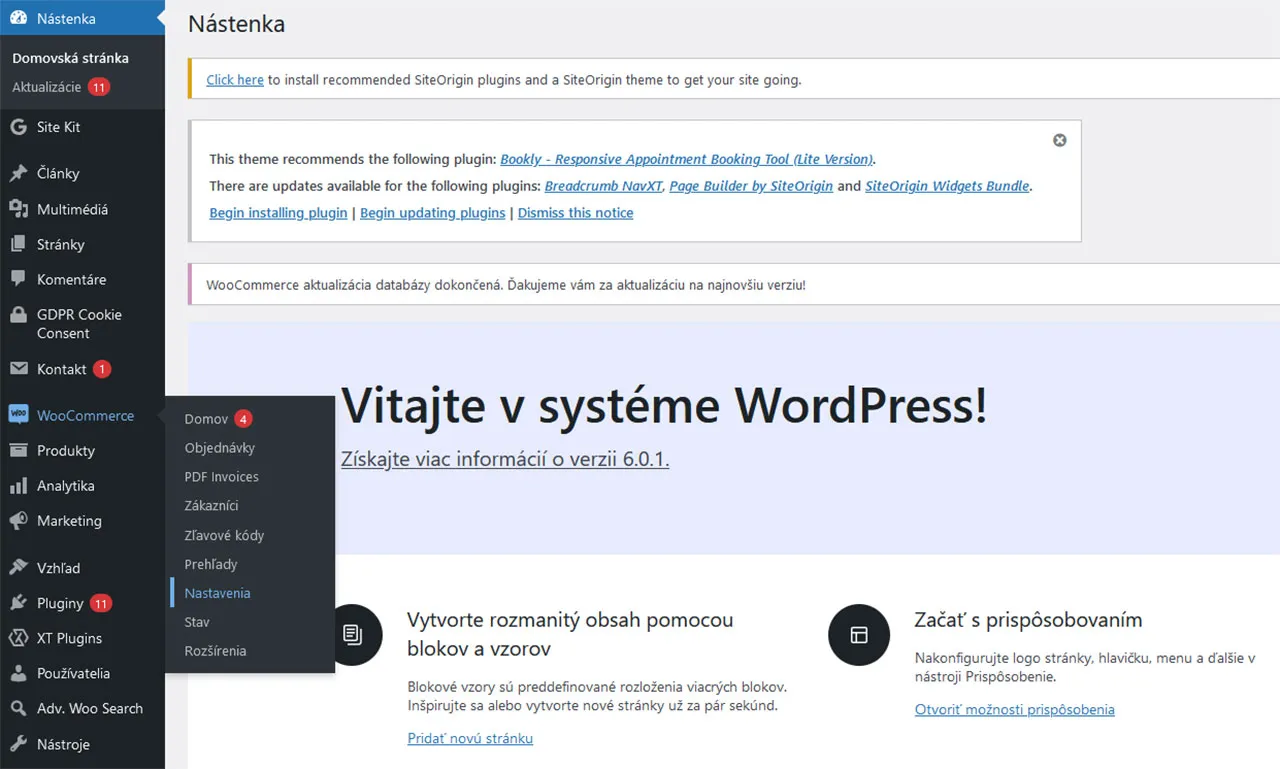Open PDF Invoices in WooCommerce flyout
The height and width of the screenshot is (769, 1280).
click(x=221, y=477)
